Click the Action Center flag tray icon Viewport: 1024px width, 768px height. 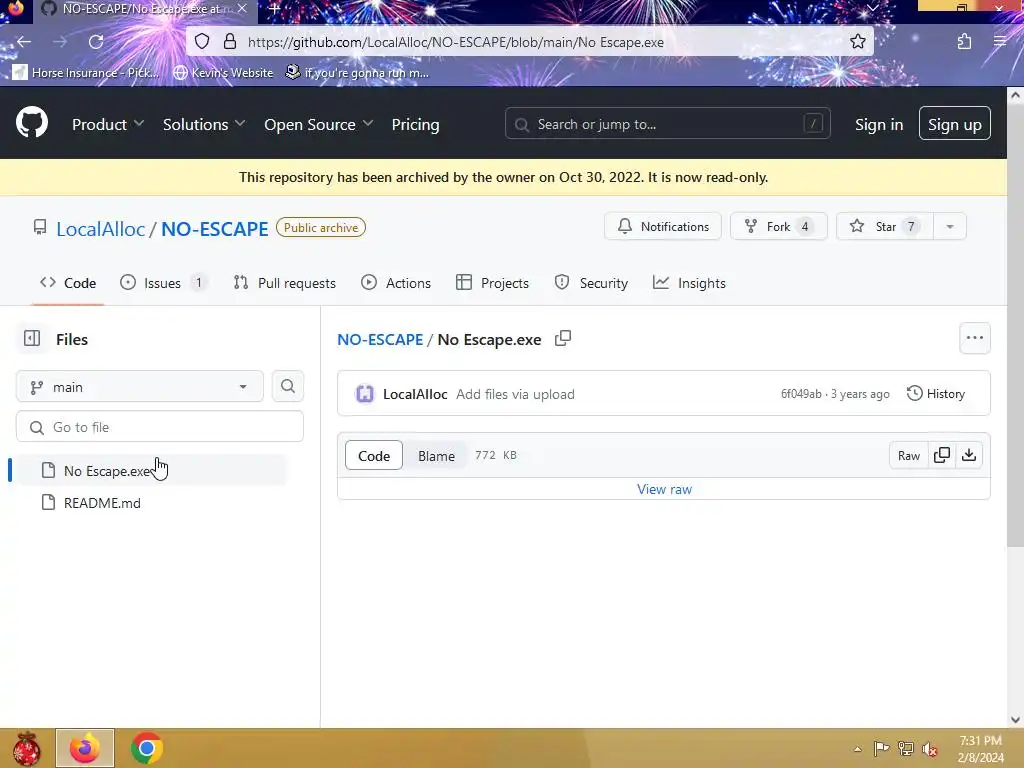coord(881,748)
